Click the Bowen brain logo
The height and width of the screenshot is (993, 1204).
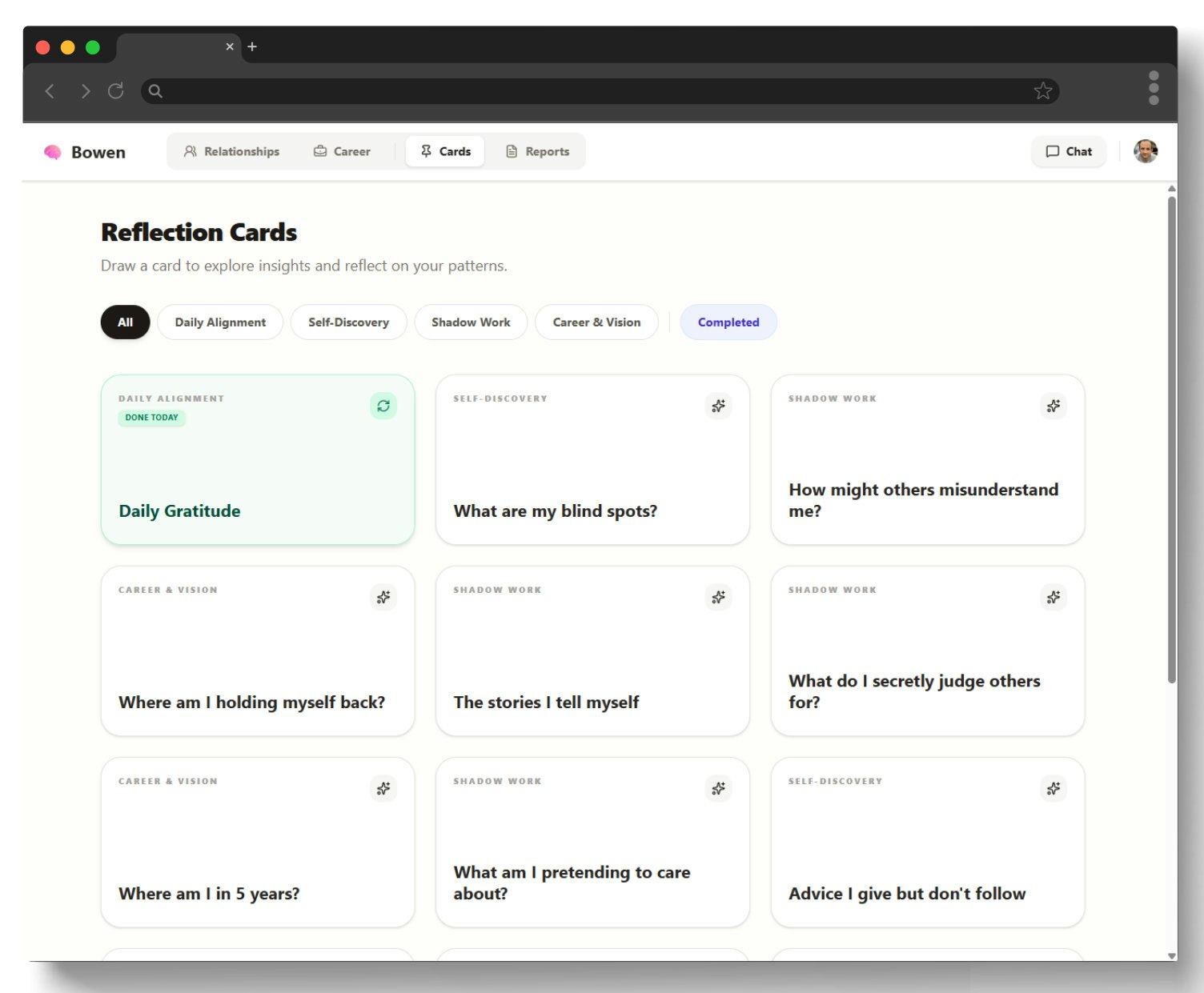[52, 151]
